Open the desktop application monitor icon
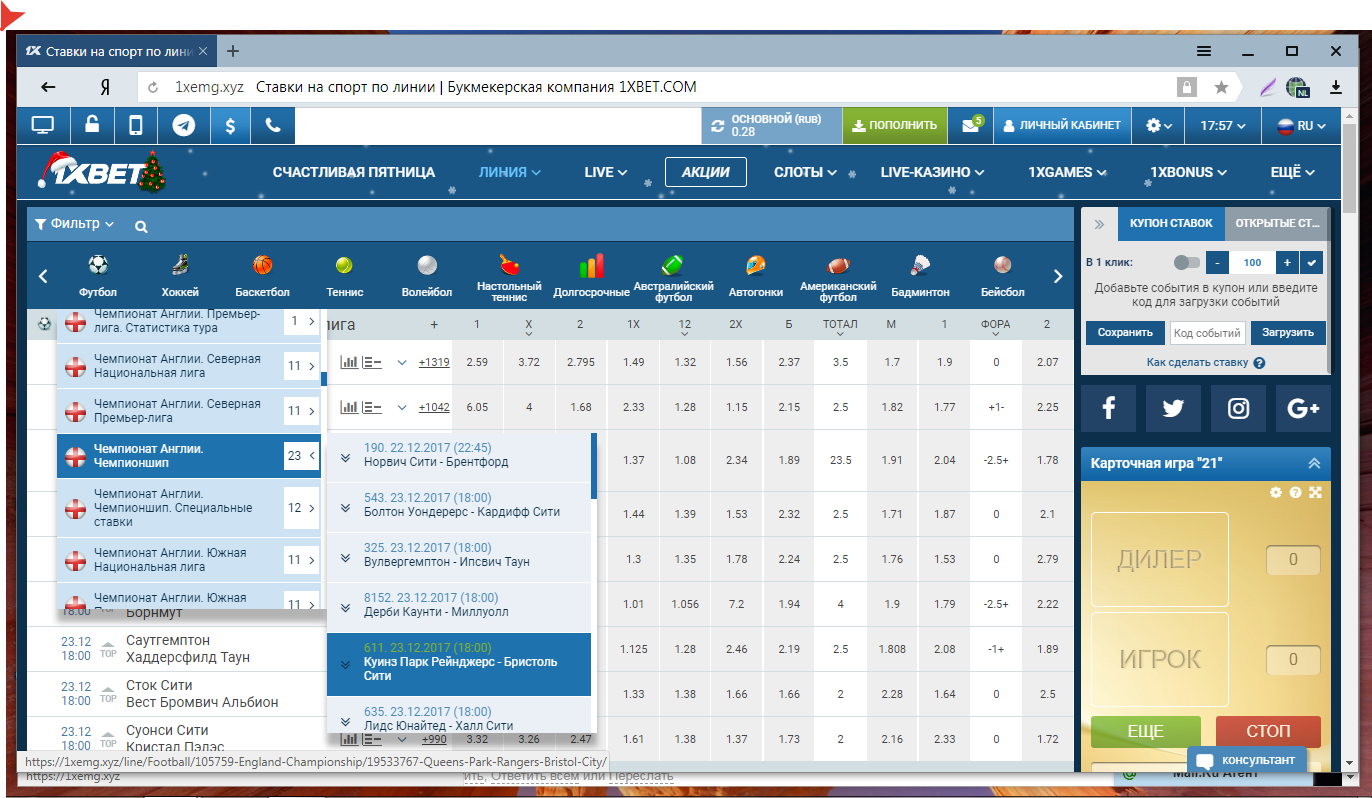This screenshot has width=1372, height=798. click(43, 126)
